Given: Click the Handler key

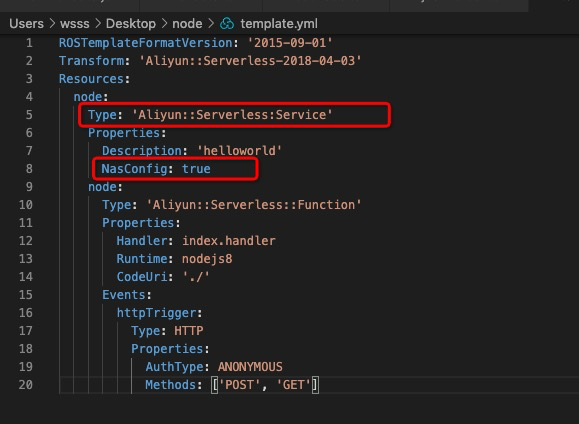Looking at the screenshot, I should coord(142,241).
